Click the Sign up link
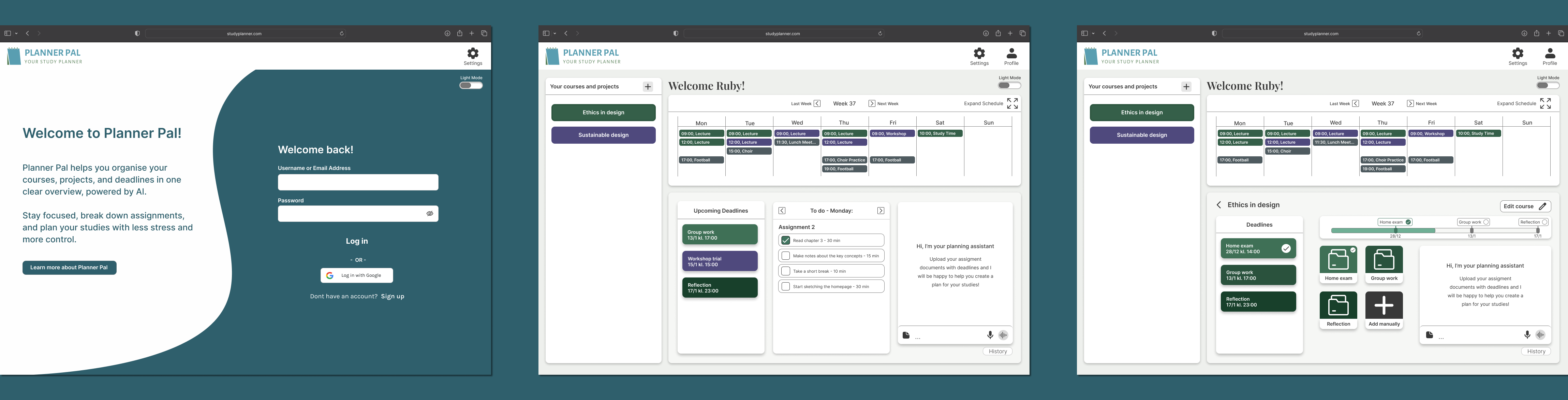This screenshot has width=1568, height=400. point(393,297)
